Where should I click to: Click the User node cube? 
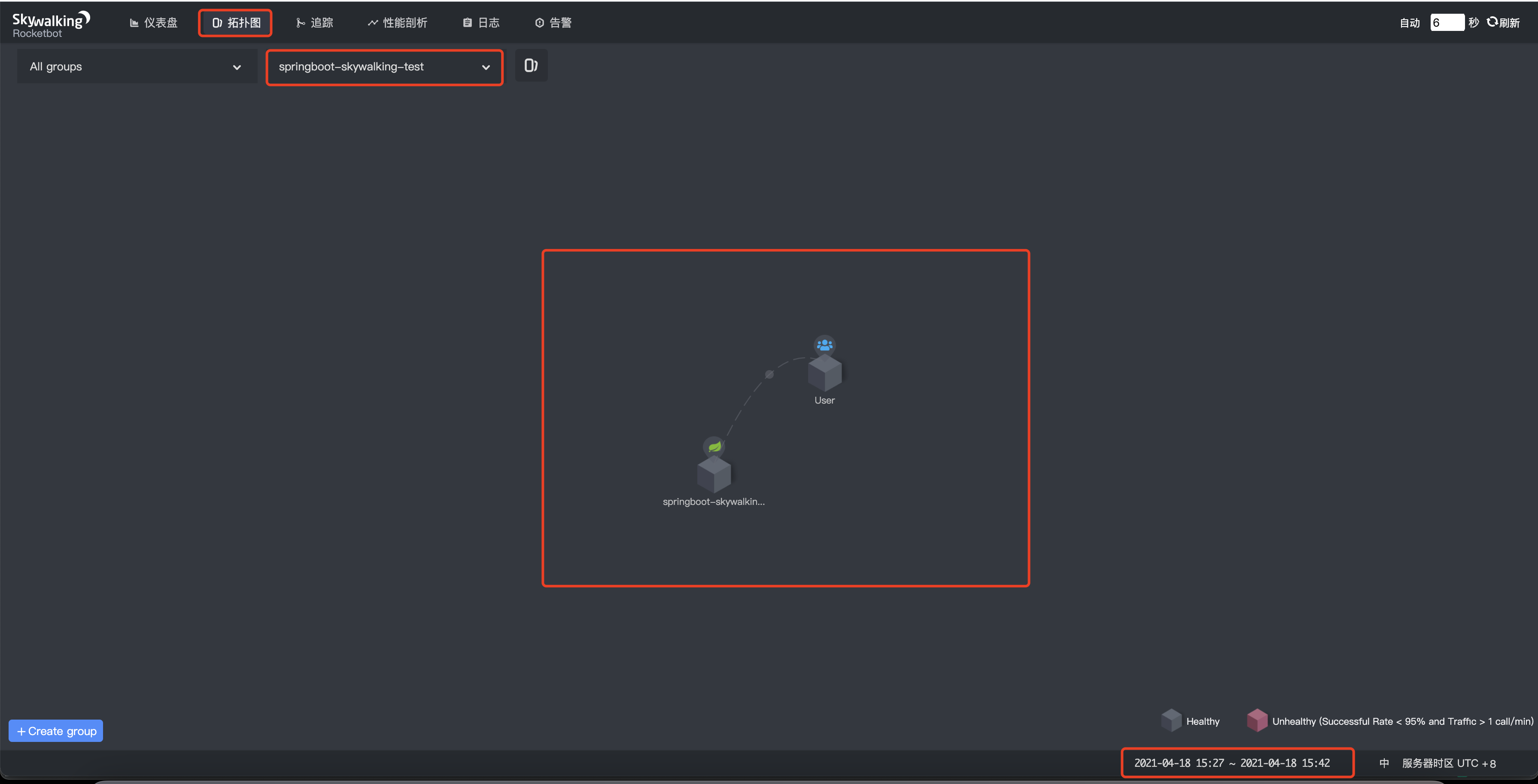(824, 373)
